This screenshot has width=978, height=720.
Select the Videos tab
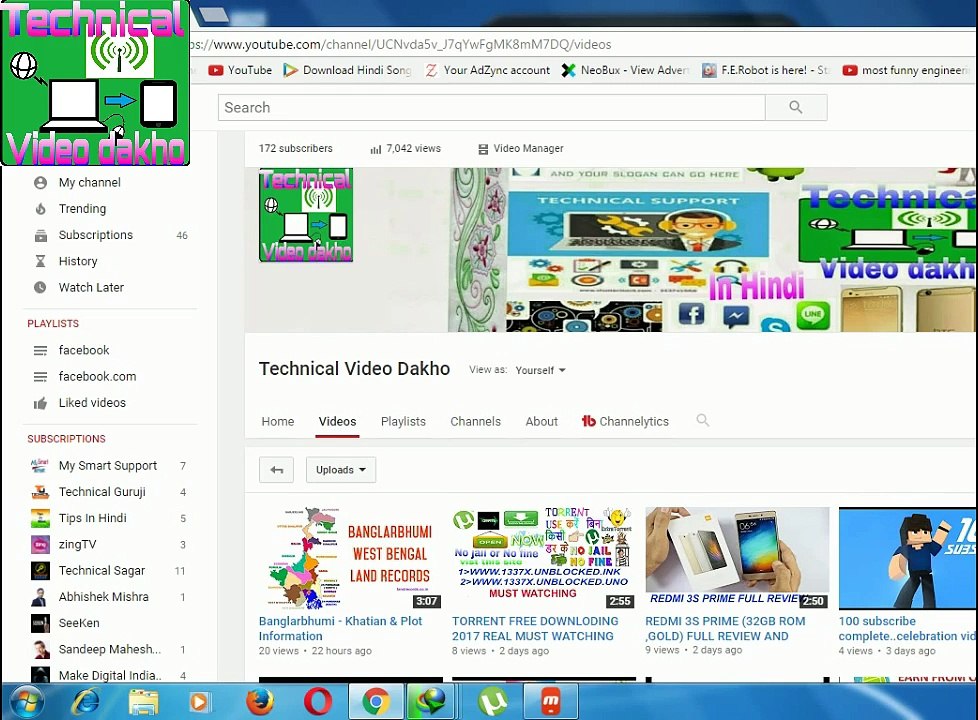[x=337, y=422]
